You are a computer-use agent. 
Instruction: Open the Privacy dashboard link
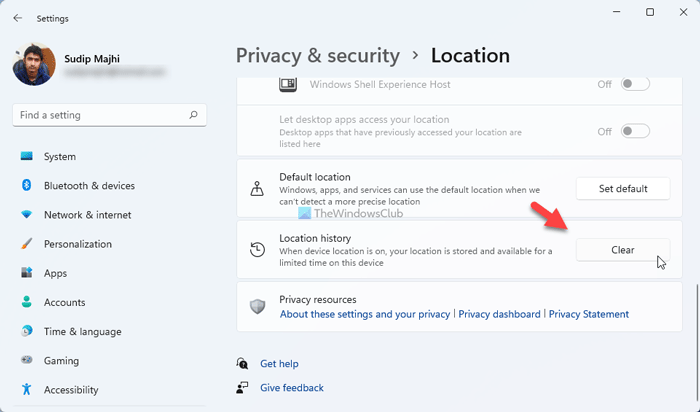[x=499, y=314]
